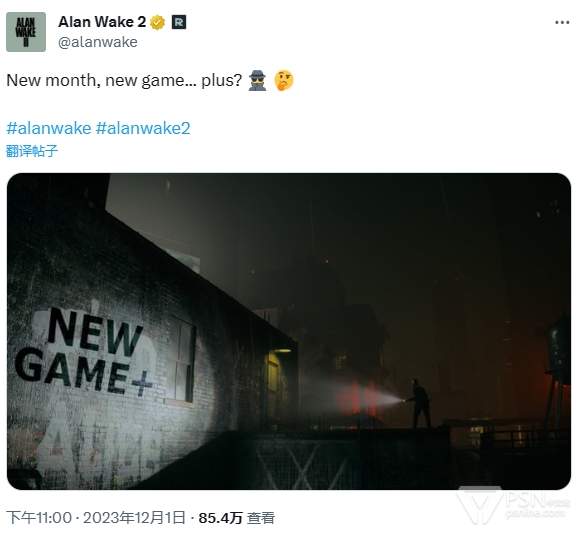Click the 翻译帖子 translate post link
The height and width of the screenshot is (536, 582).
click(x=32, y=151)
